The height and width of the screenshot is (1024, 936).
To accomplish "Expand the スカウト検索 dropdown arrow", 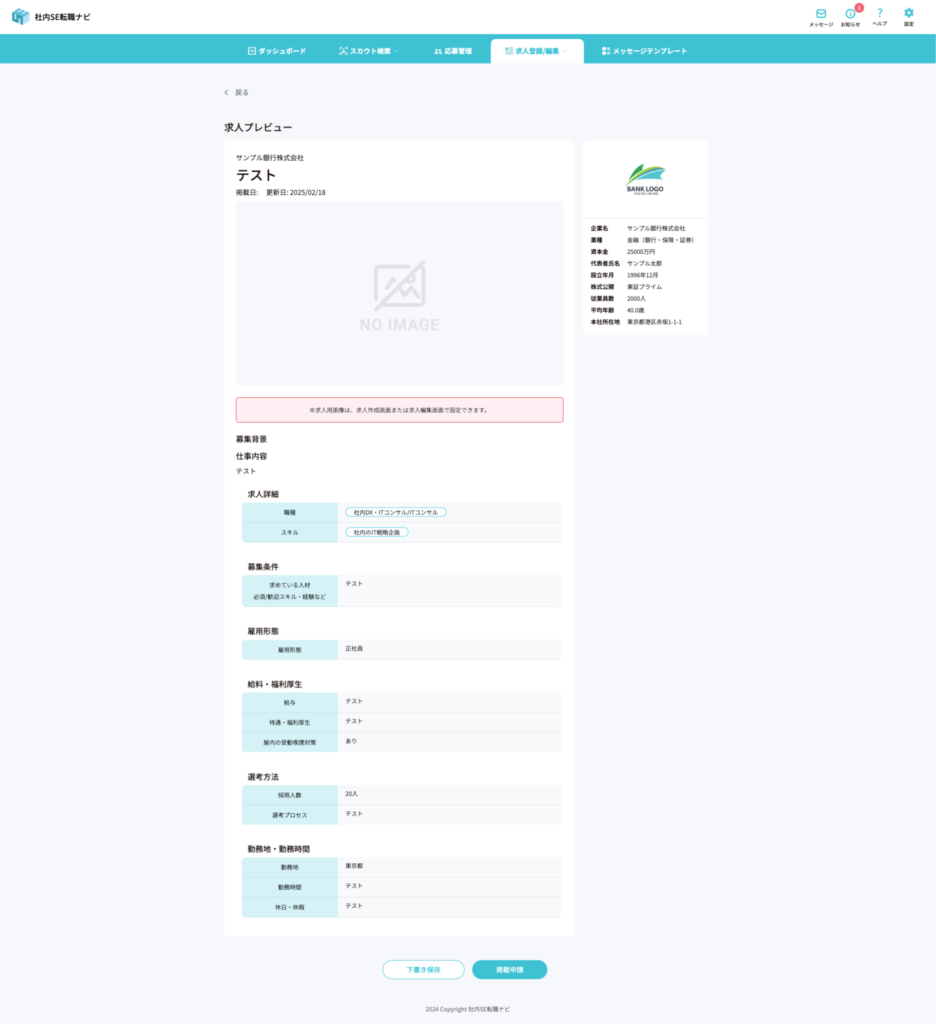I will coord(396,51).
